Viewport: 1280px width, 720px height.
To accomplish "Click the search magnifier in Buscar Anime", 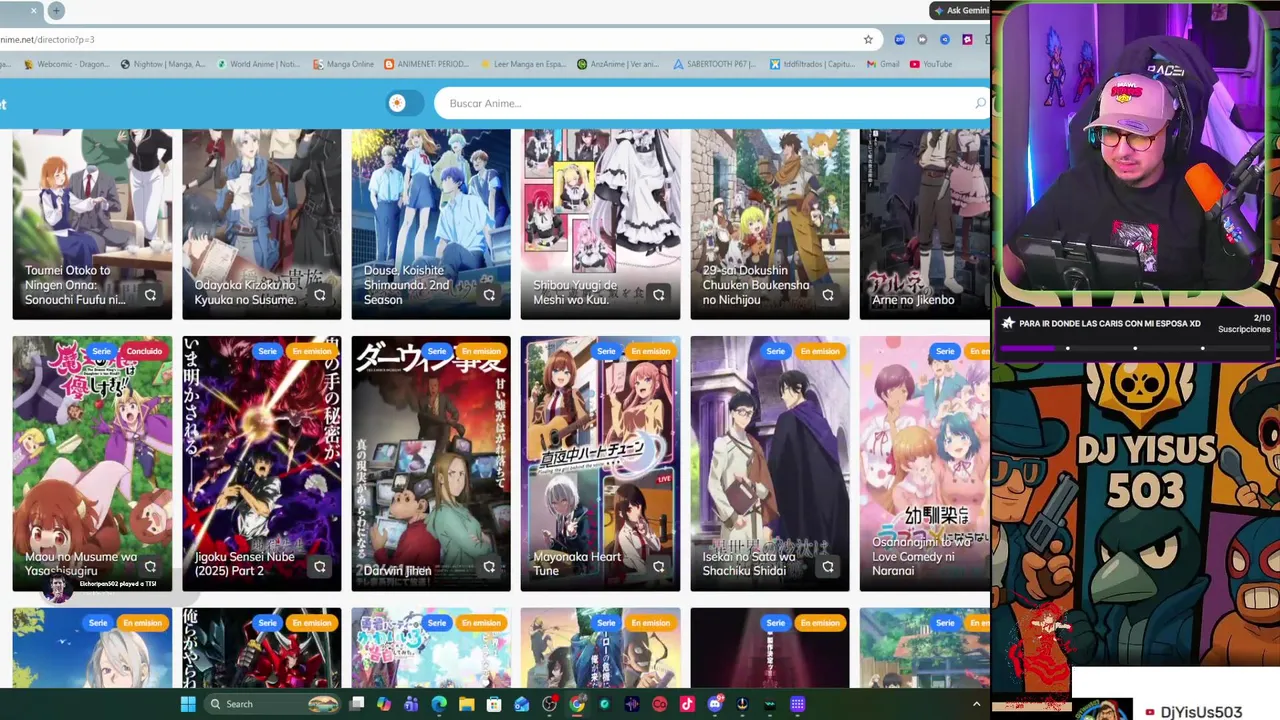I will [979, 103].
